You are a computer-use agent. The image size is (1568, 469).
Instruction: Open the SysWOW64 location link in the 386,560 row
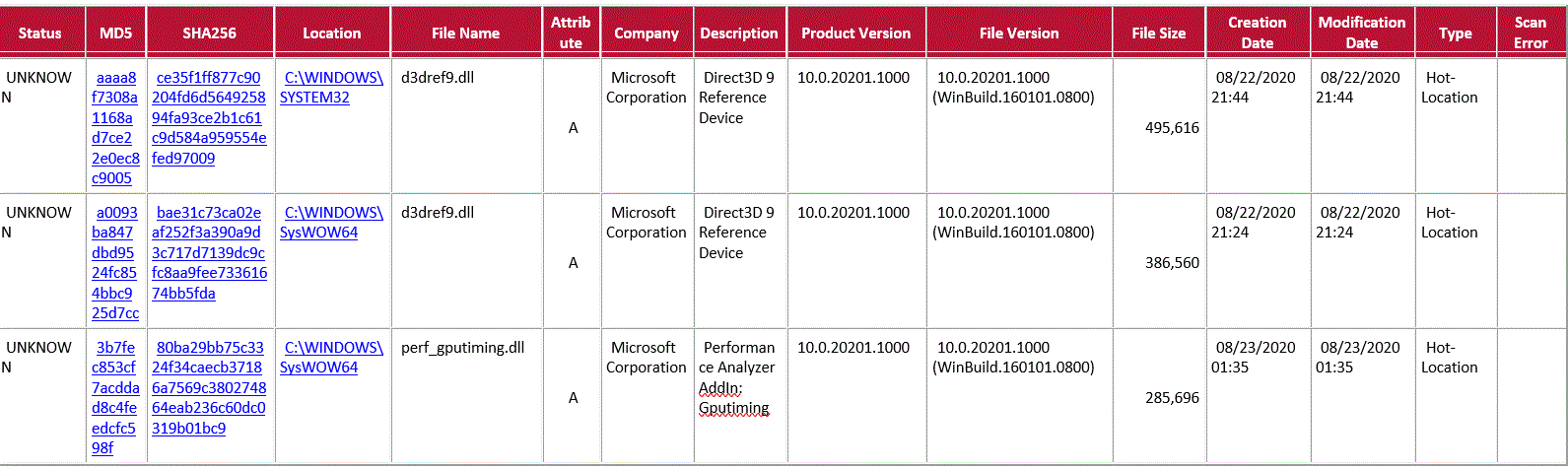pyautogui.click(x=332, y=222)
